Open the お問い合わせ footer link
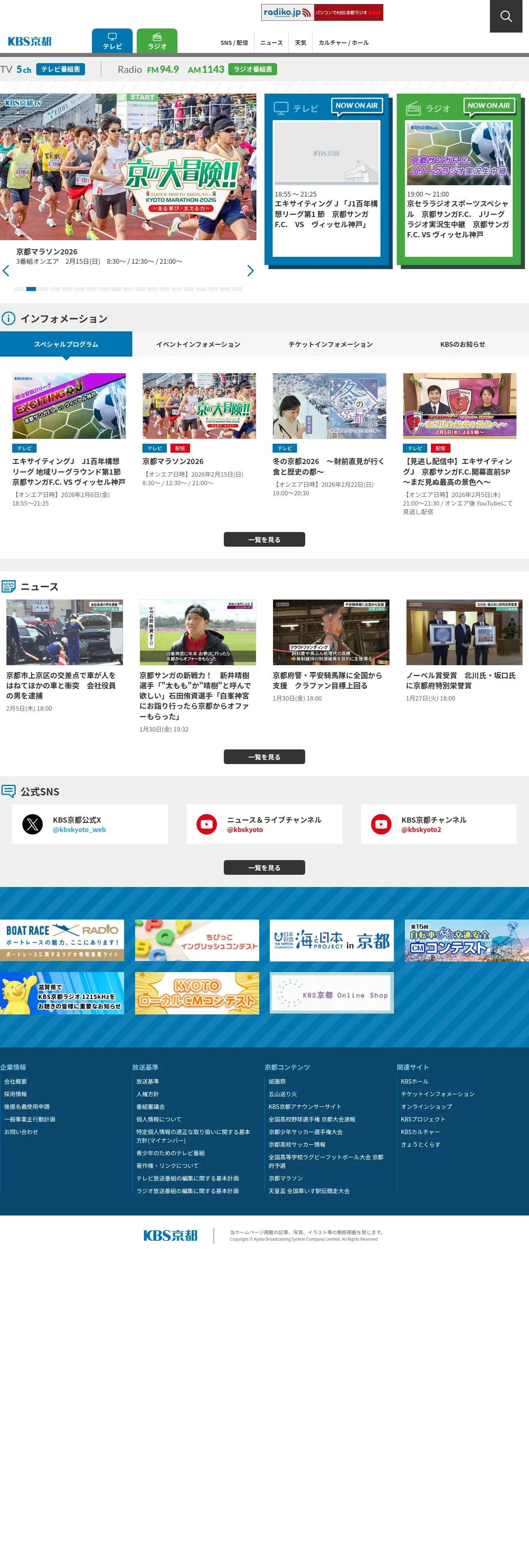Image resolution: width=529 pixels, height=1568 pixels. 21,1132
